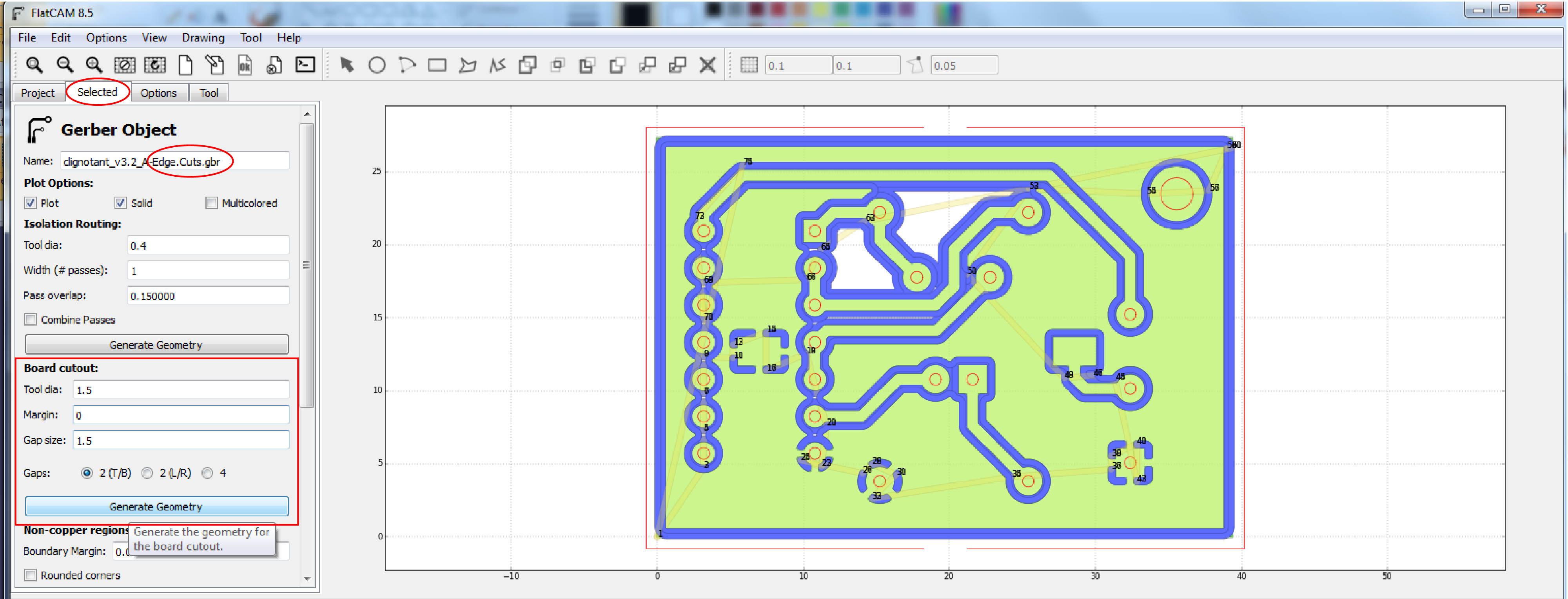Screen dimensions: 1568x599
Task: Click the side panel vertical scrollbar
Action: [307, 266]
